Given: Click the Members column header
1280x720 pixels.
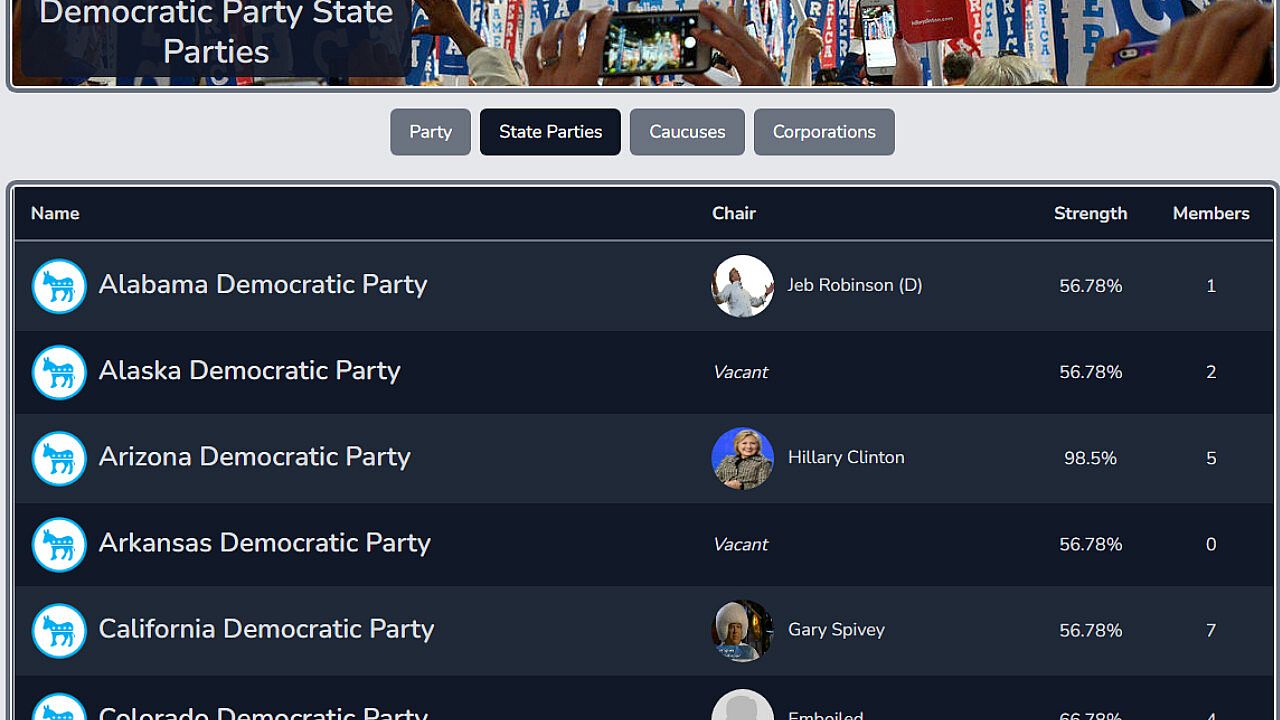Looking at the screenshot, I should [1211, 214].
